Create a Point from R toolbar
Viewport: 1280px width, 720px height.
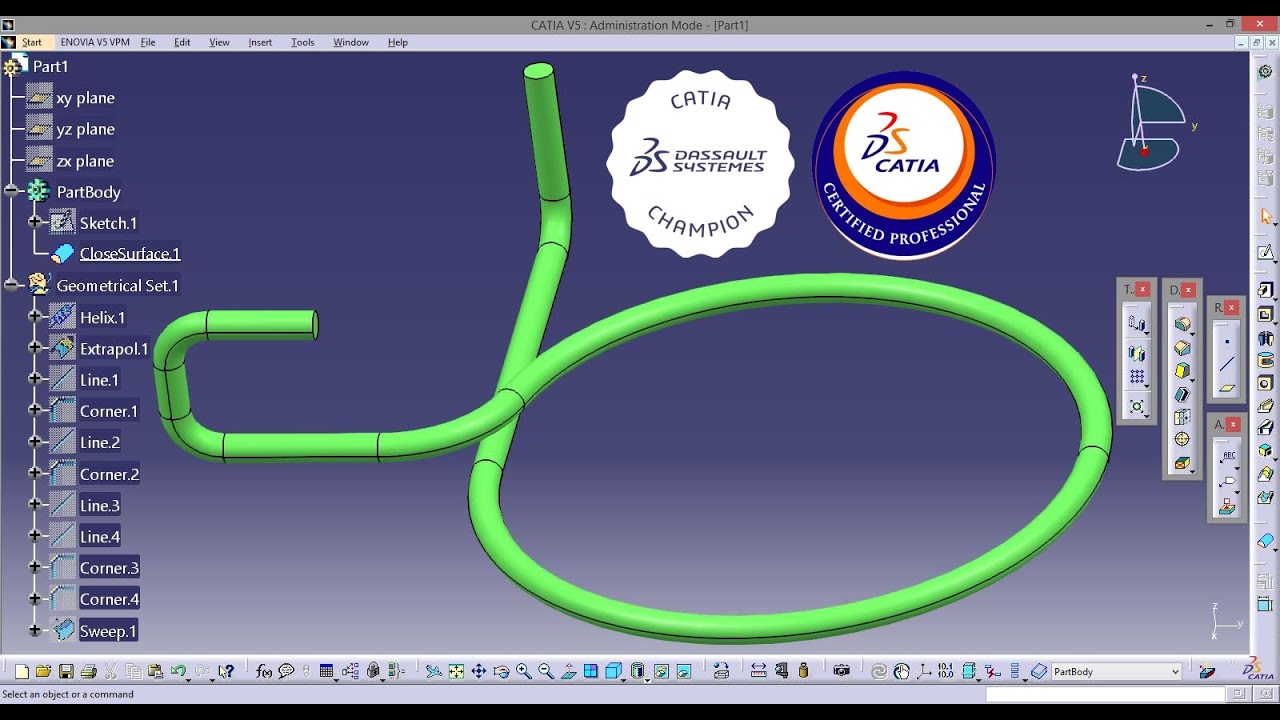(x=1227, y=341)
